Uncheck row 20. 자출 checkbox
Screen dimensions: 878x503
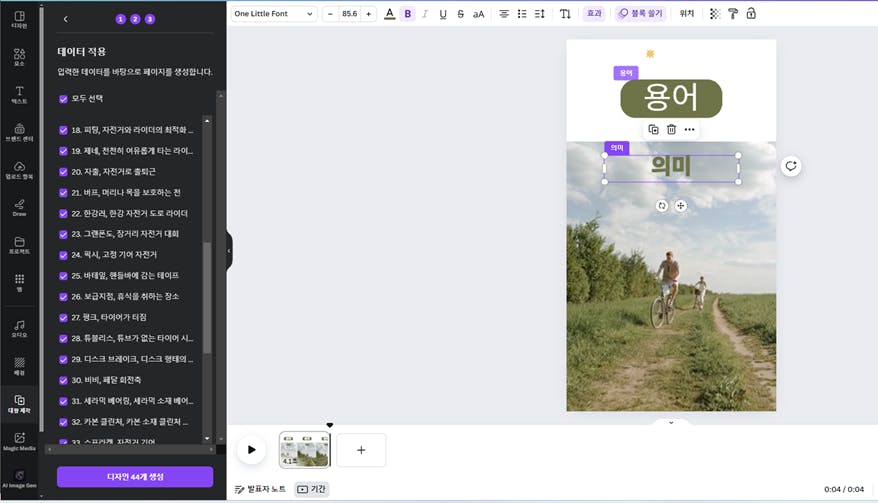63,171
